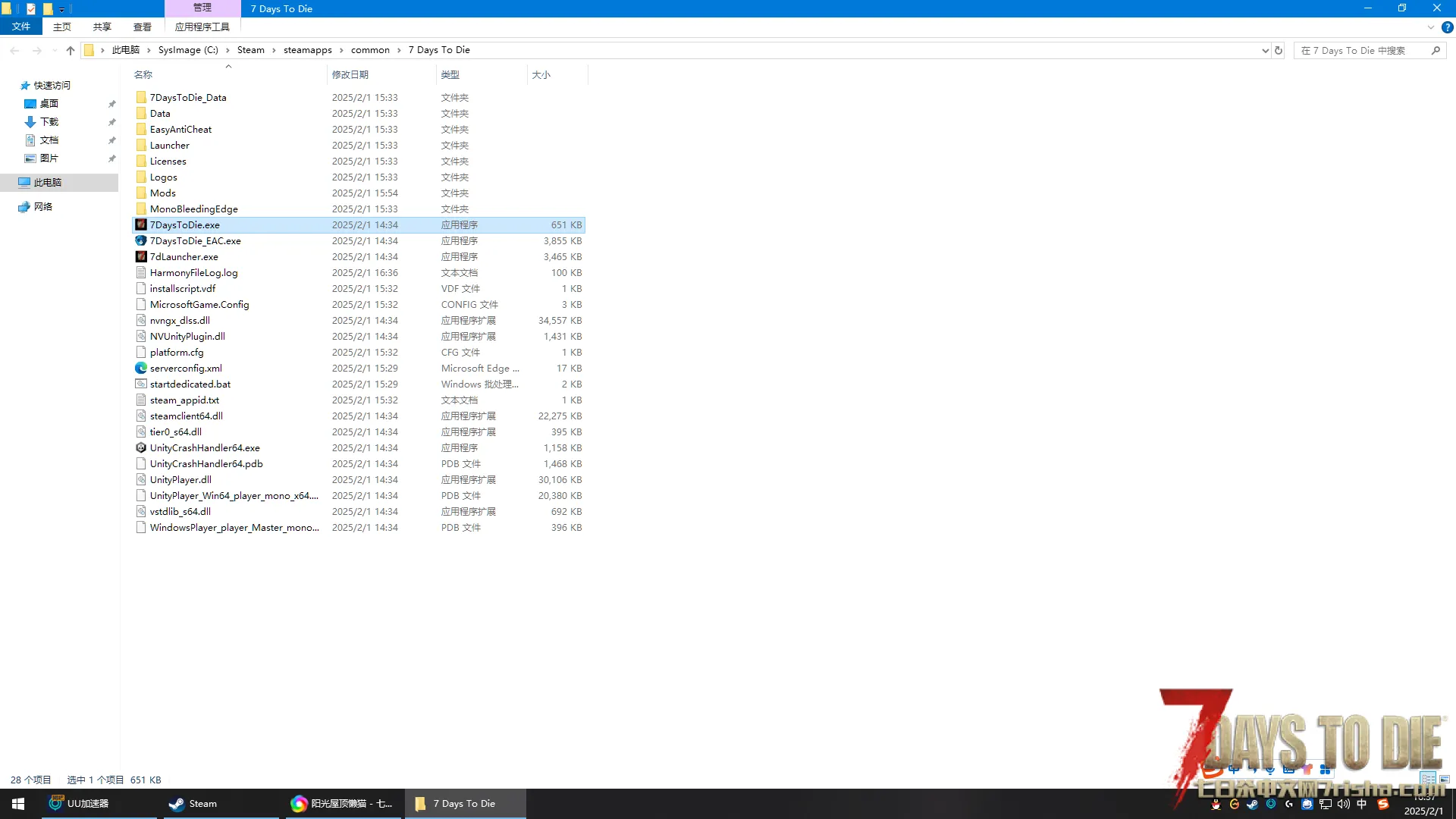
Task: Expand the Steam breadcrumb chevron
Action: (275, 50)
